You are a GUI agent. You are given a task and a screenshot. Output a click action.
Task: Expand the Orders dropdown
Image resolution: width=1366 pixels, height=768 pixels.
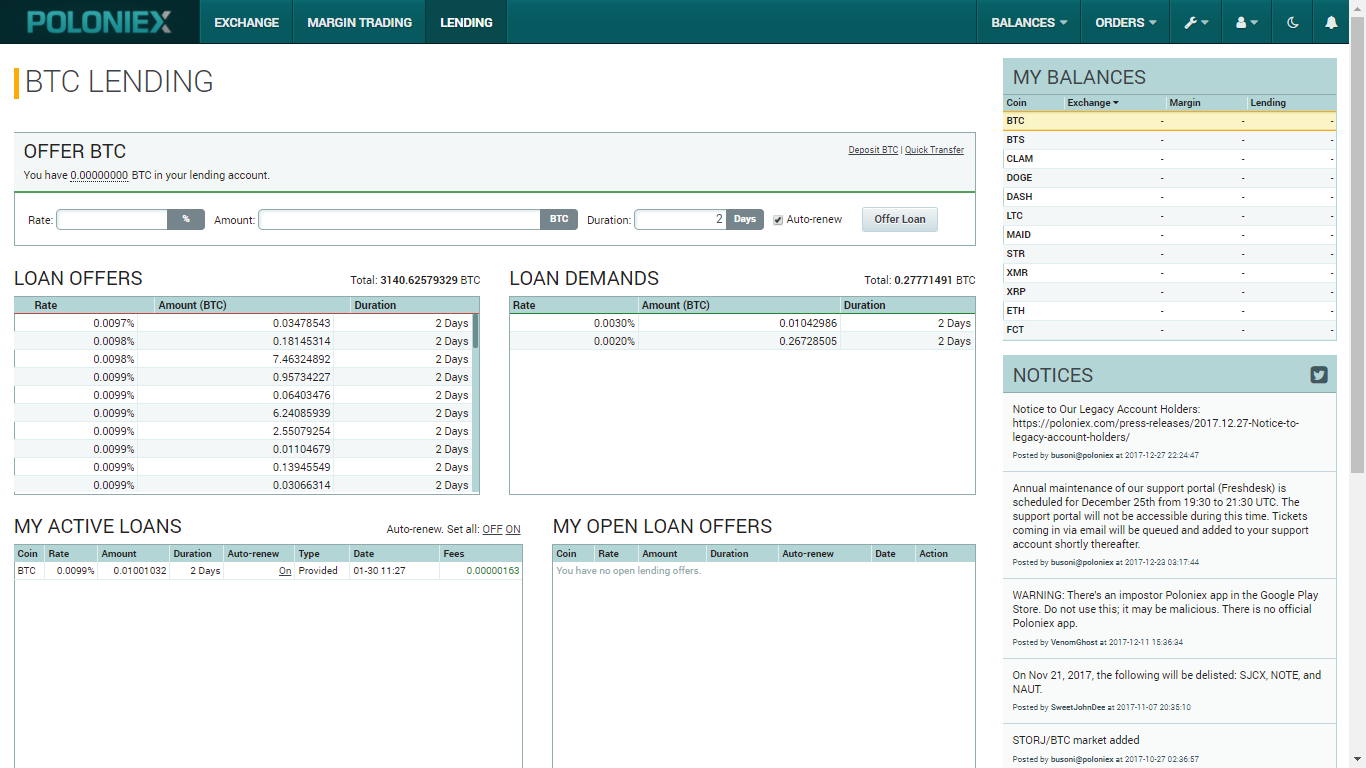pyautogui.click(x=1126, y=22)
